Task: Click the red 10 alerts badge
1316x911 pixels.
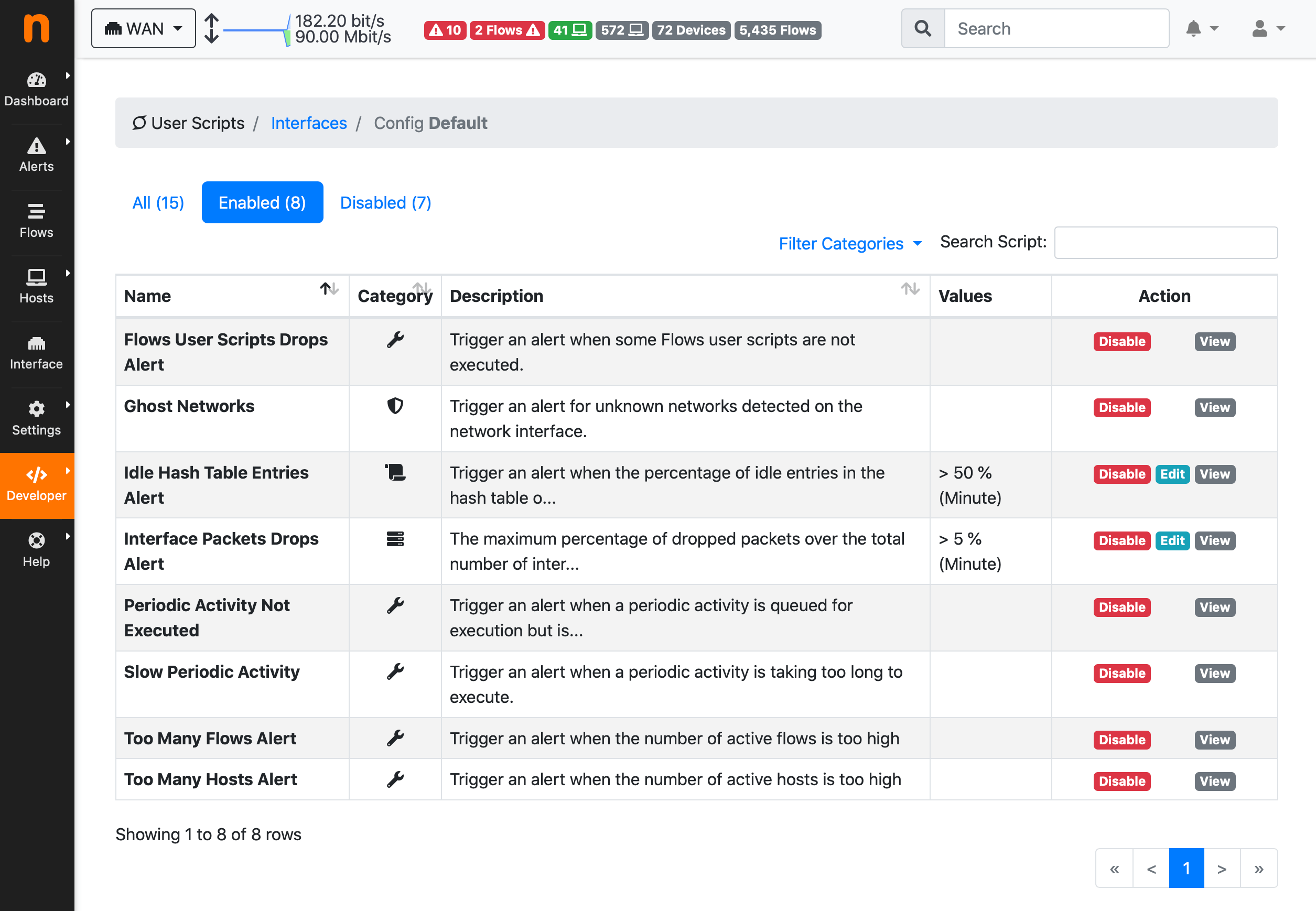Action: point(445,30)
